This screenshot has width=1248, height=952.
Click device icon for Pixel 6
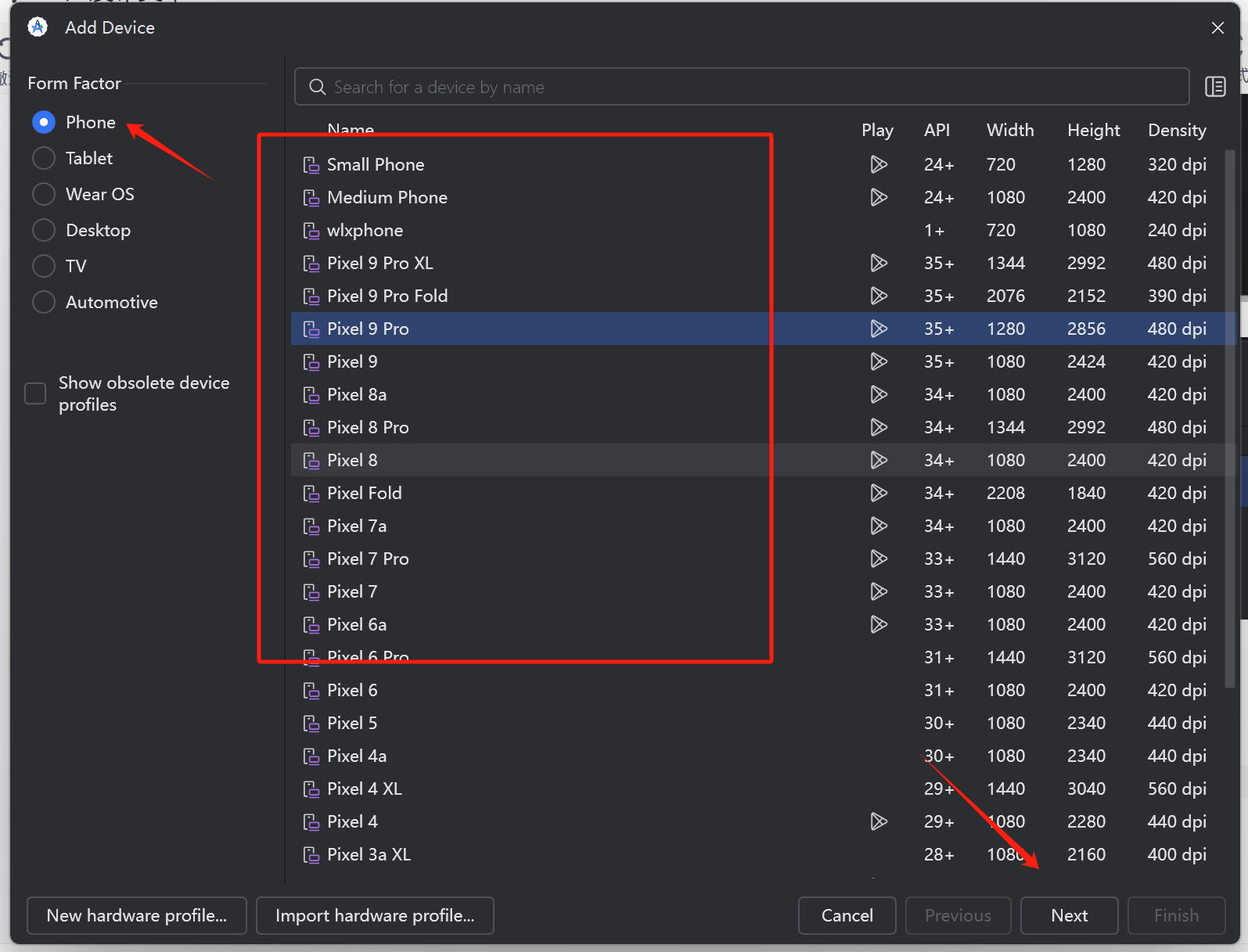(311, 691)
